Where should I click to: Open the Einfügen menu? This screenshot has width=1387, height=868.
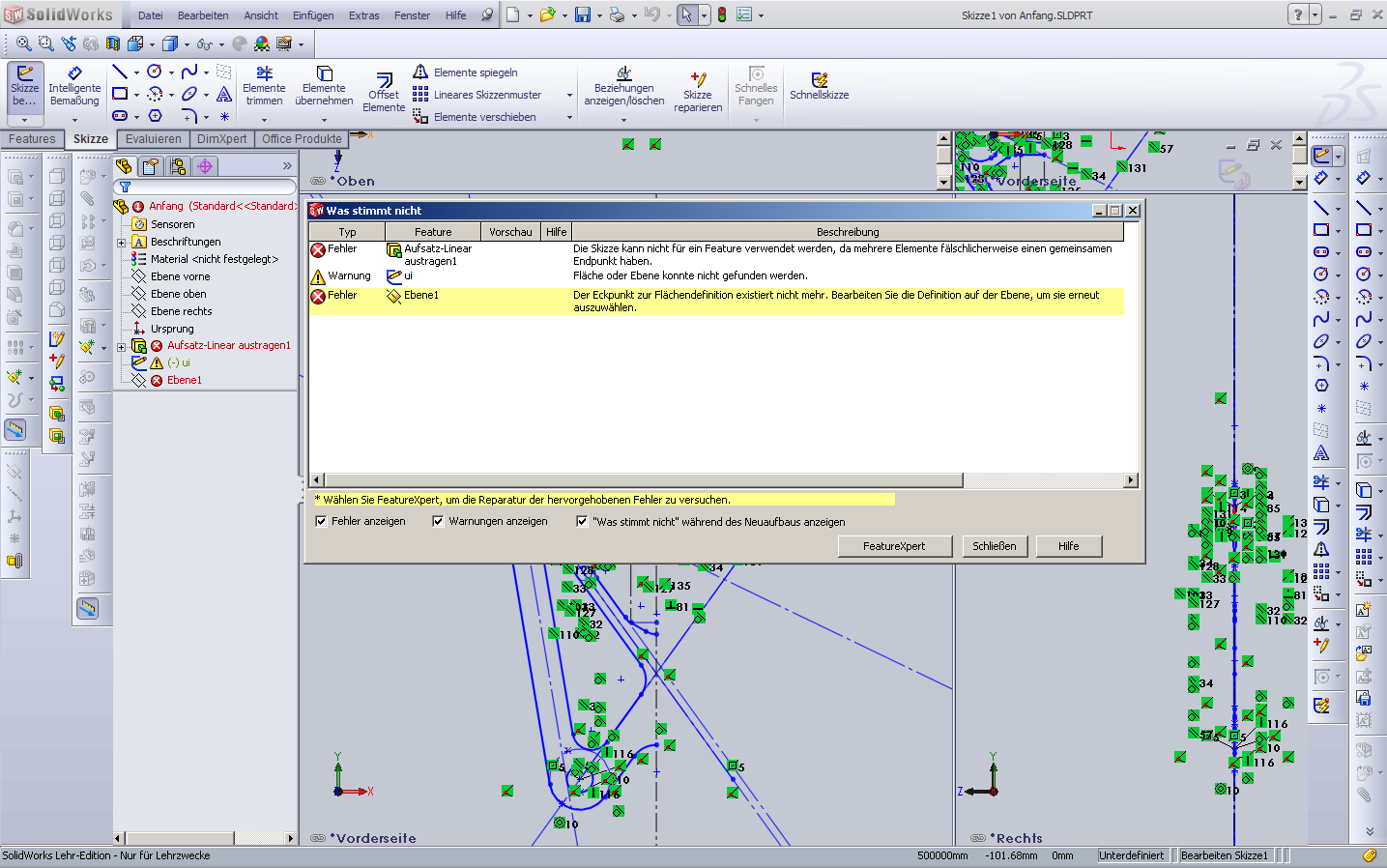[313, 15]
